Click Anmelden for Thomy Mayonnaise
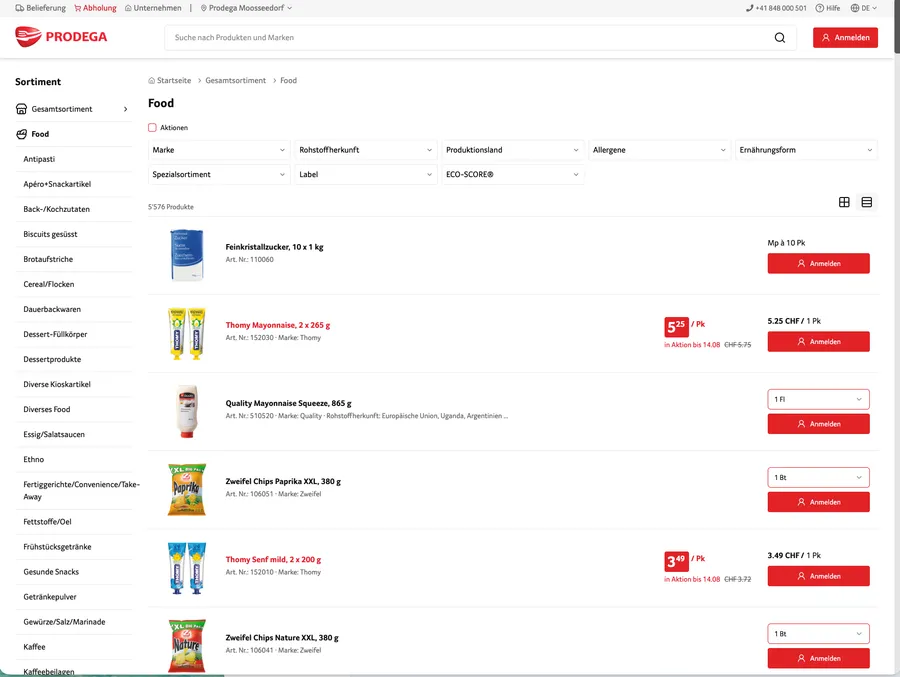 point(818,342)
